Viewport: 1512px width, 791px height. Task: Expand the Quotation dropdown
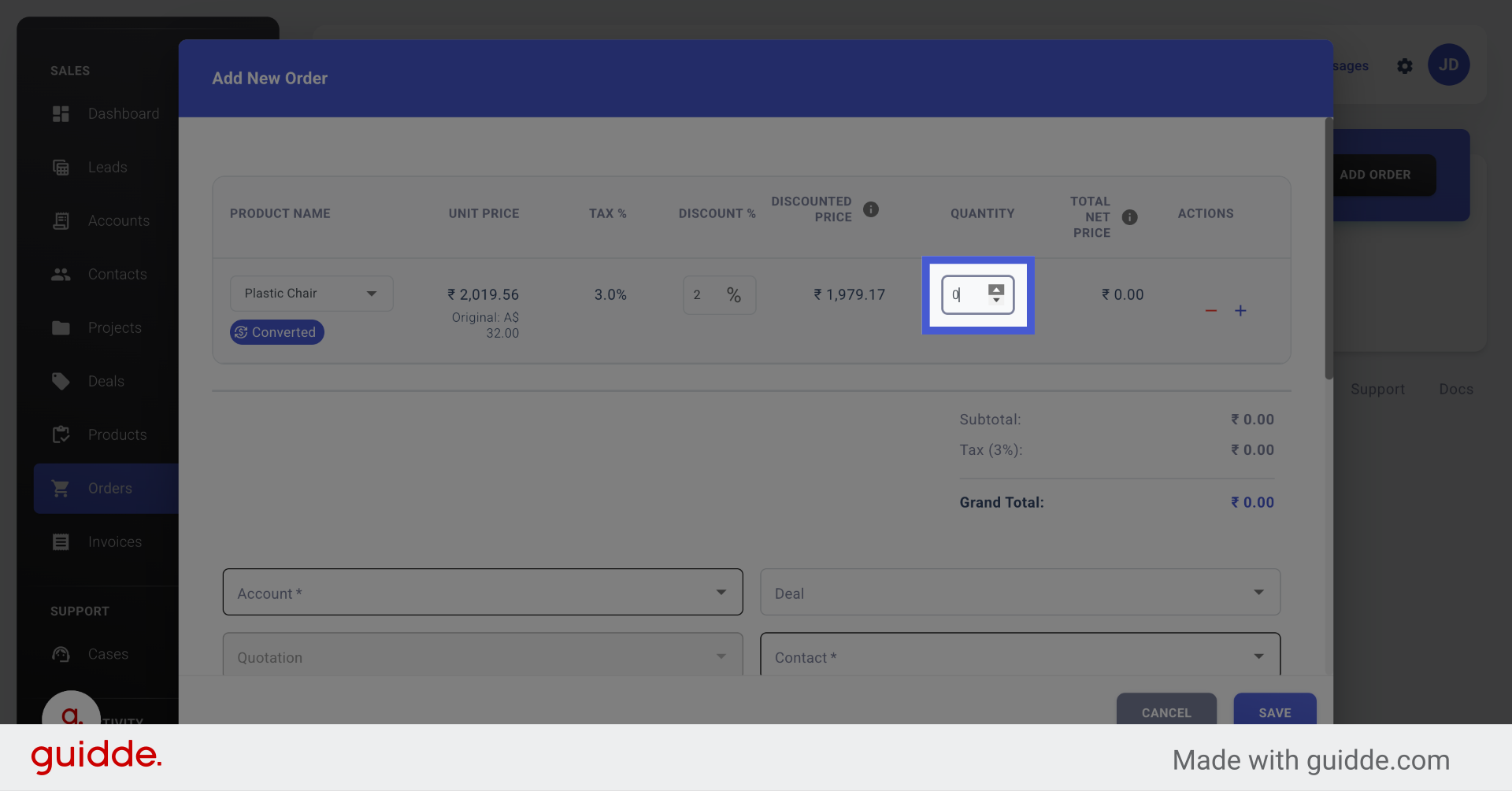tap(483, 655)
